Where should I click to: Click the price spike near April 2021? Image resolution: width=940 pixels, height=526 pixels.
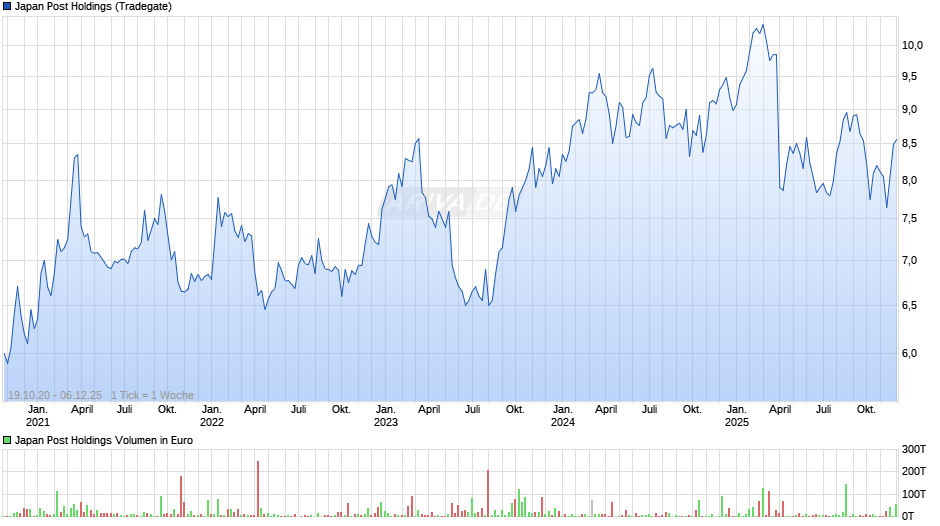[77, 155]
